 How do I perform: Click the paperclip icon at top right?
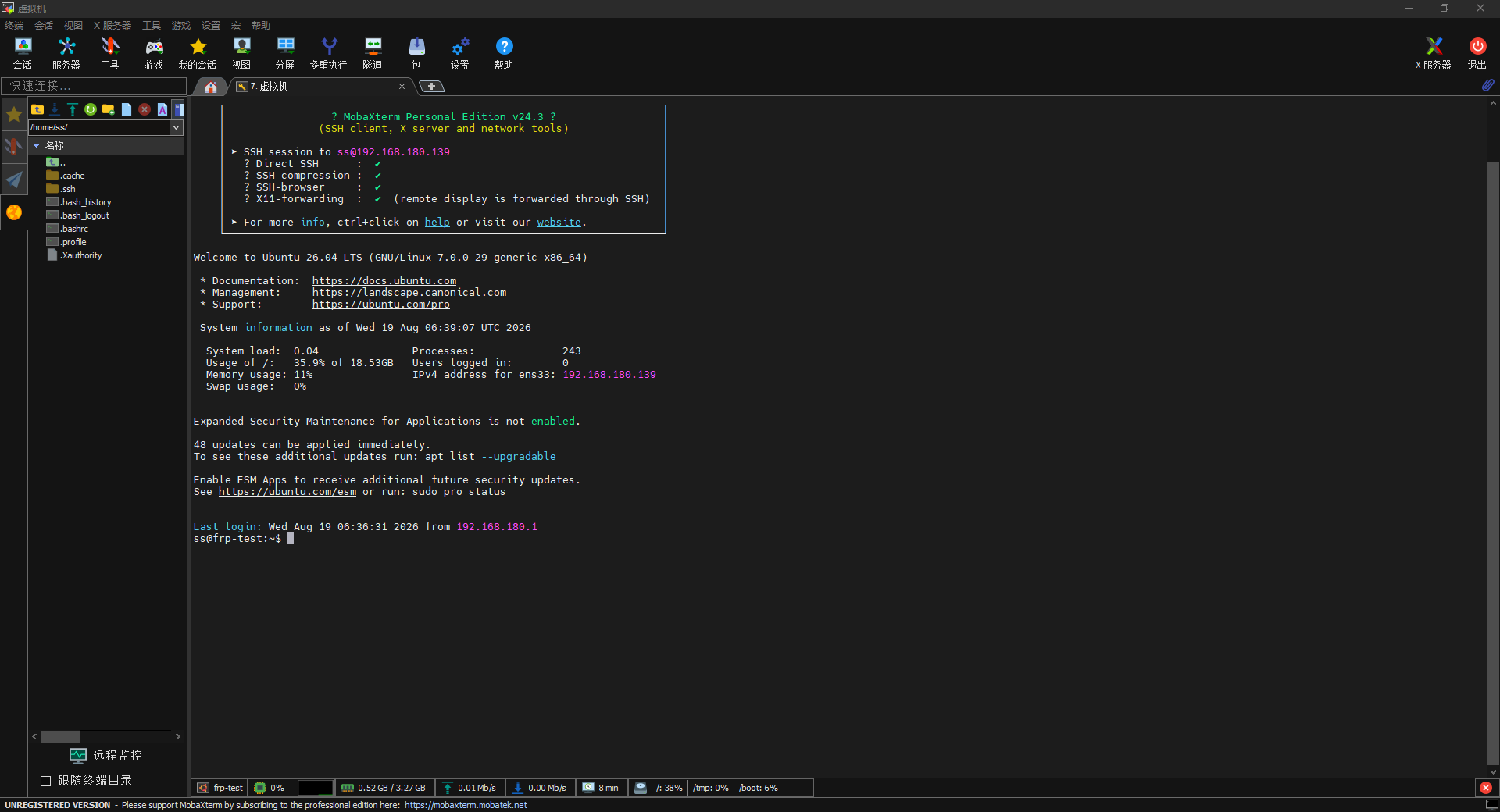(x=1488, y=85)
